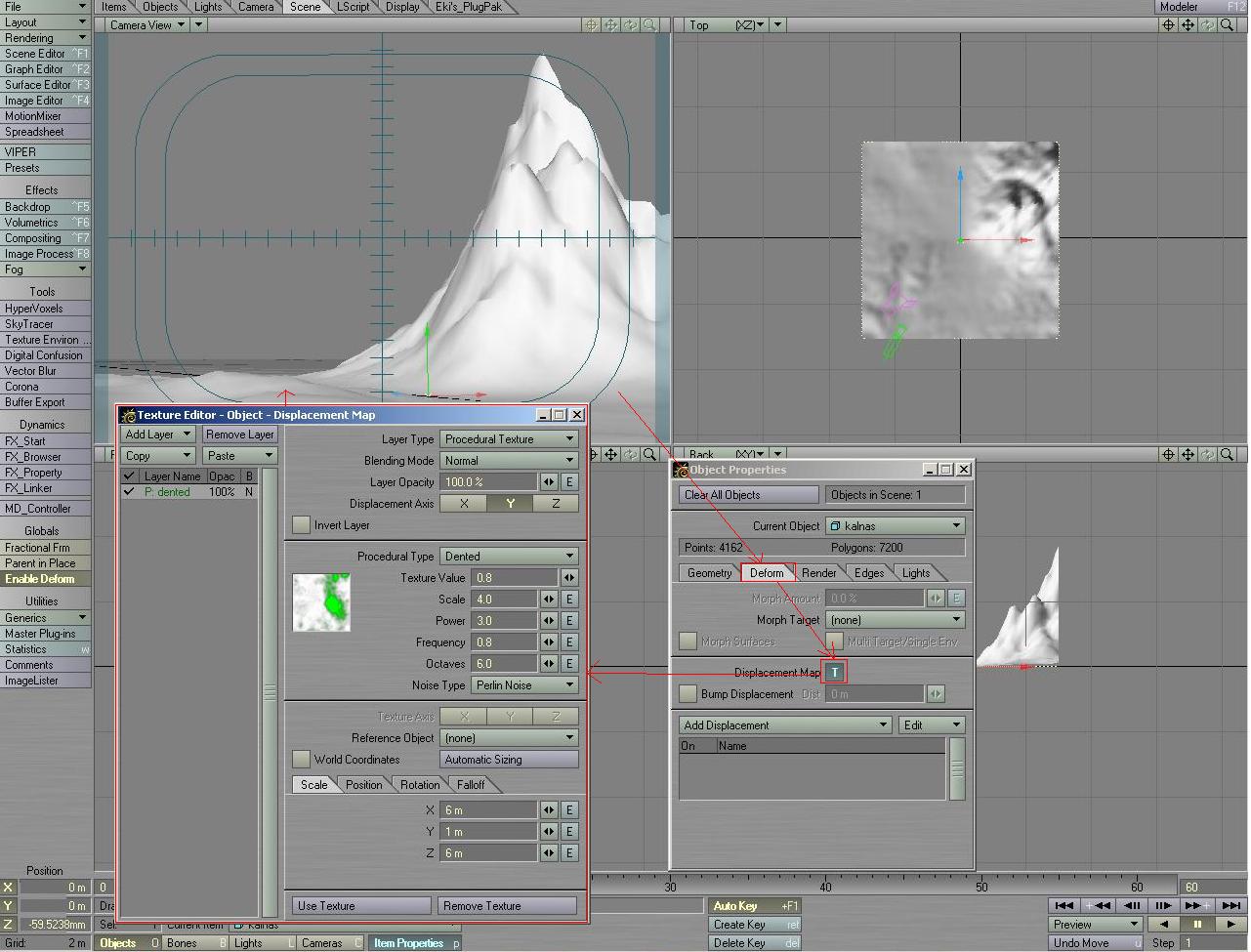
Task: Toggle dented layer enabled checkmark
Action: pyautogui.click(x=129, y=492)
